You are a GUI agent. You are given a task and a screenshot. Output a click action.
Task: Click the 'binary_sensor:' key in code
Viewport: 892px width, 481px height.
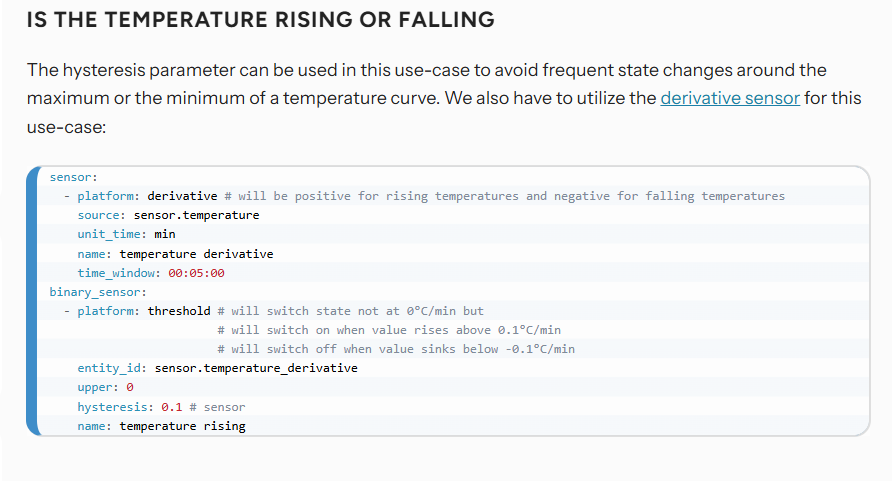(98, 292)
